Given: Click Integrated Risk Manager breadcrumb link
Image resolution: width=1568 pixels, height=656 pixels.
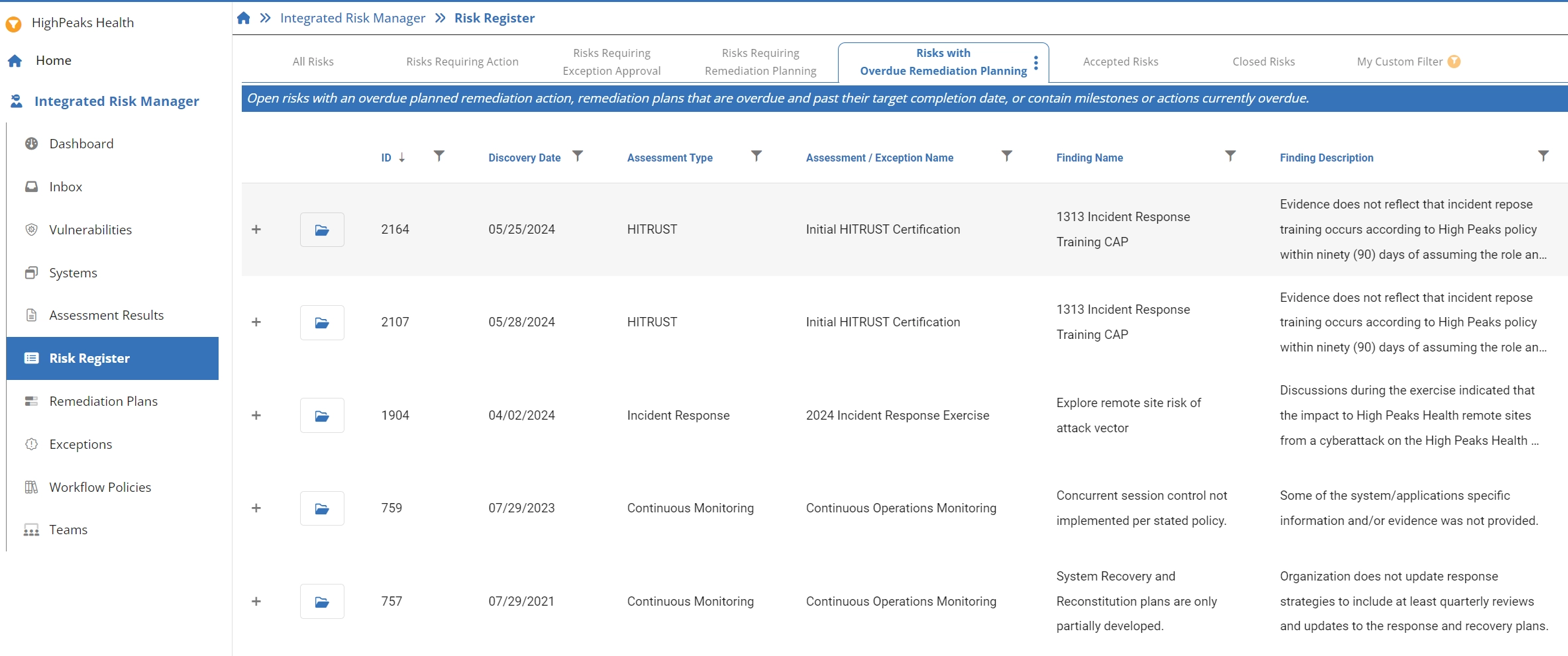Looking at the screenshot, I should point(352,18).
